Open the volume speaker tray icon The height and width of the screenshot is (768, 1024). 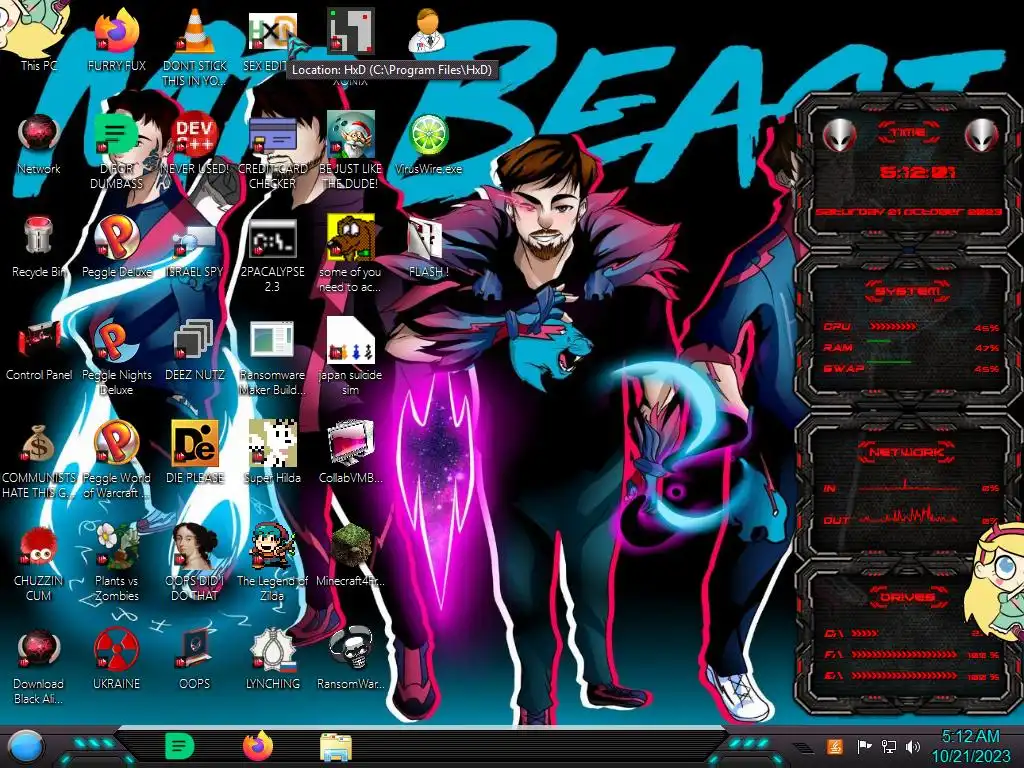point(913,746)
